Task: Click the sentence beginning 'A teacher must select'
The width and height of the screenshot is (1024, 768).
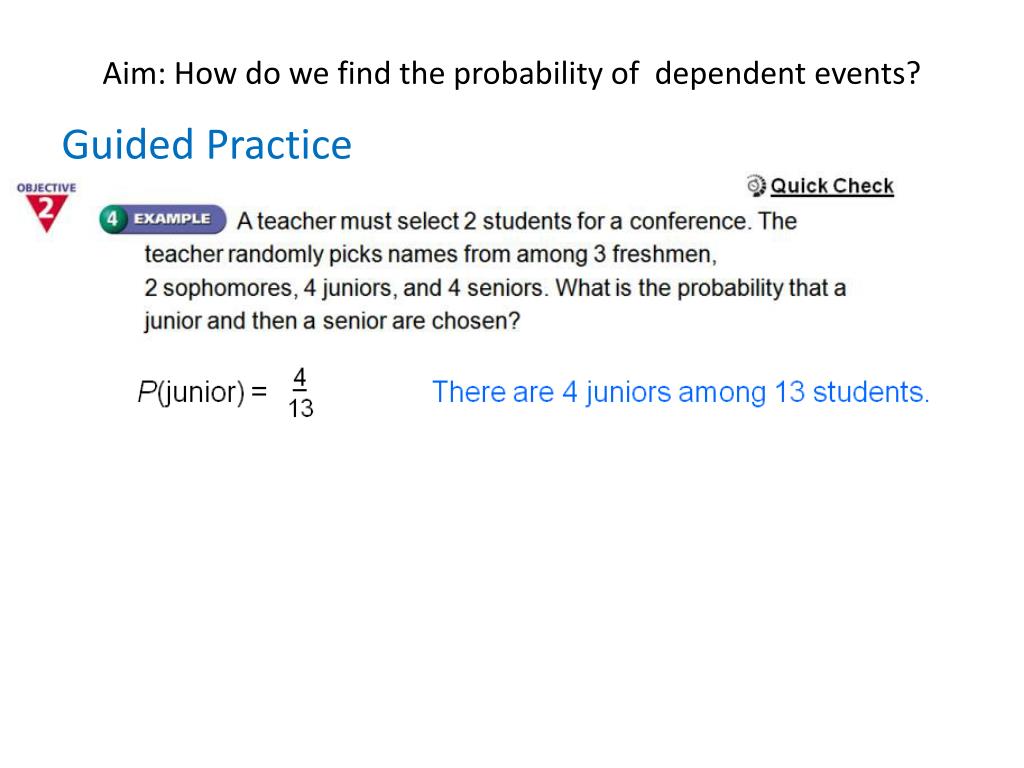Action: [x=517, y=221]
